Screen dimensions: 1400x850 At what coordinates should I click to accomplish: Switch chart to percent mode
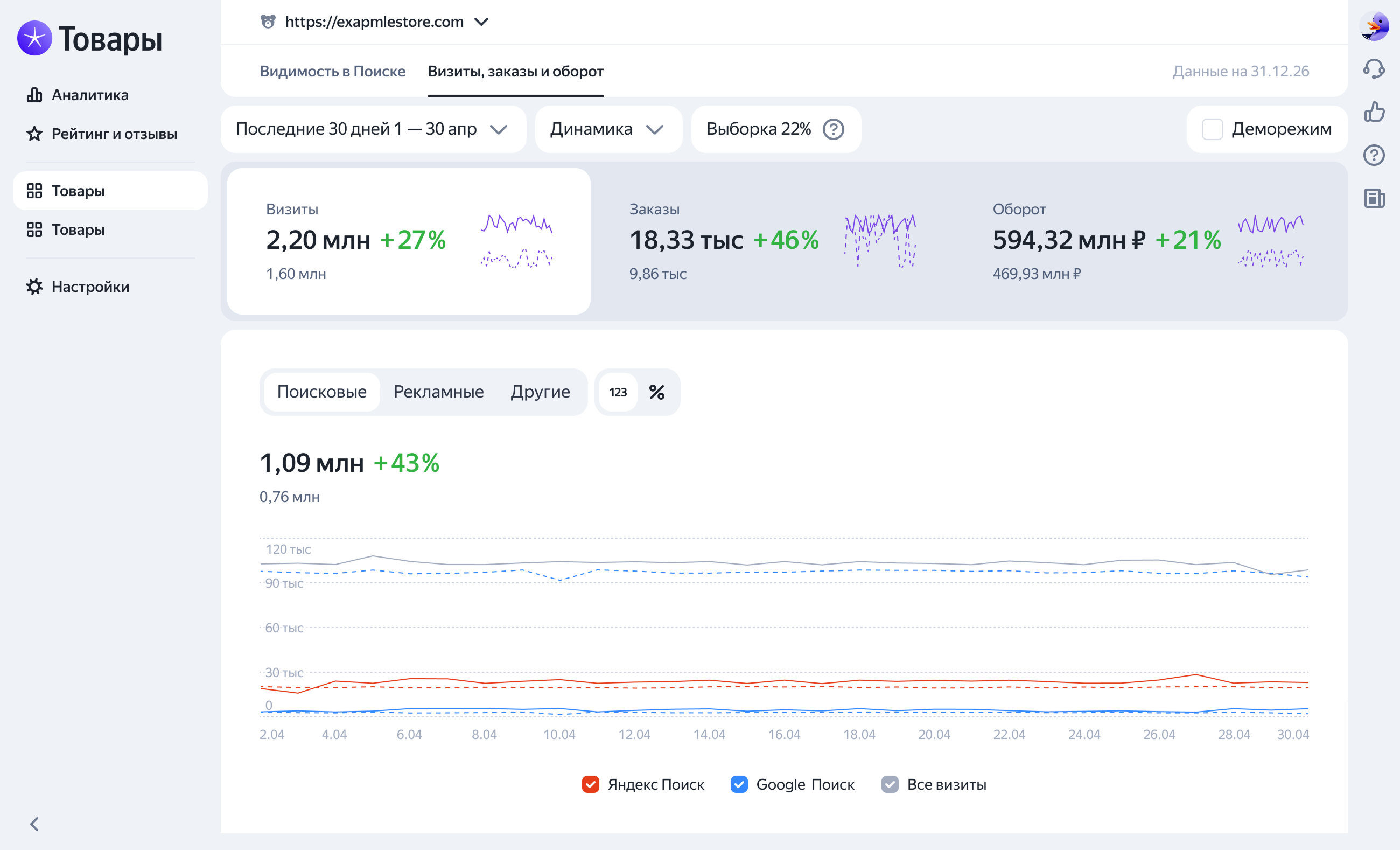[x=657, y=392]
